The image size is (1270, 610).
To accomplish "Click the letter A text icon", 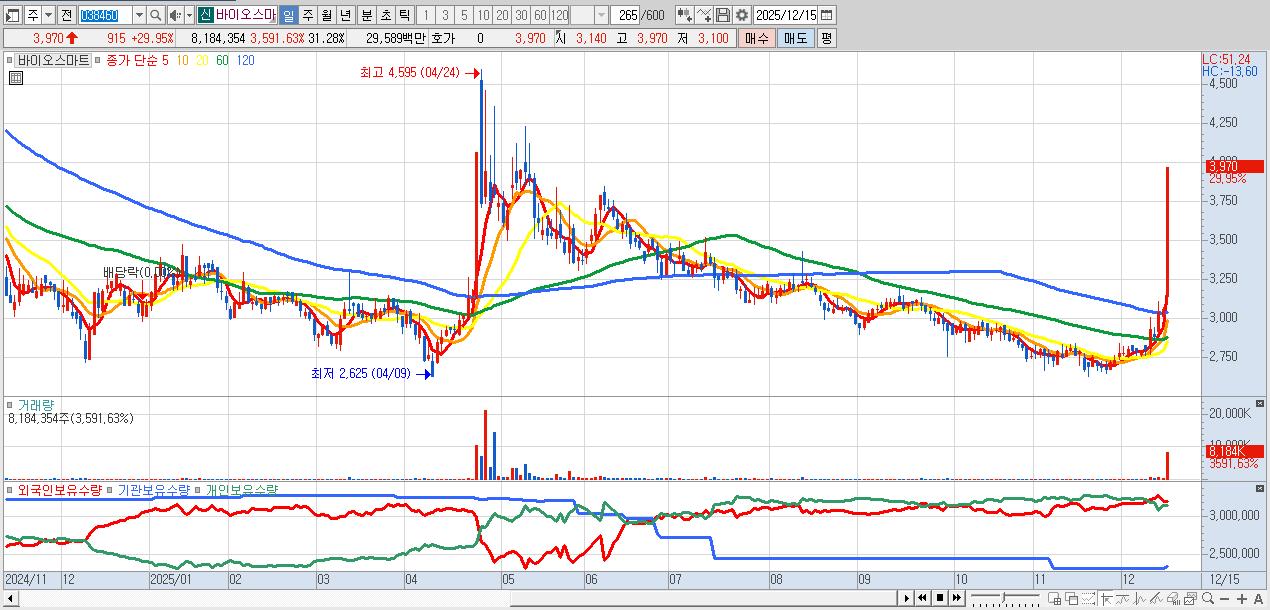I will click(x=1258, y=598).
